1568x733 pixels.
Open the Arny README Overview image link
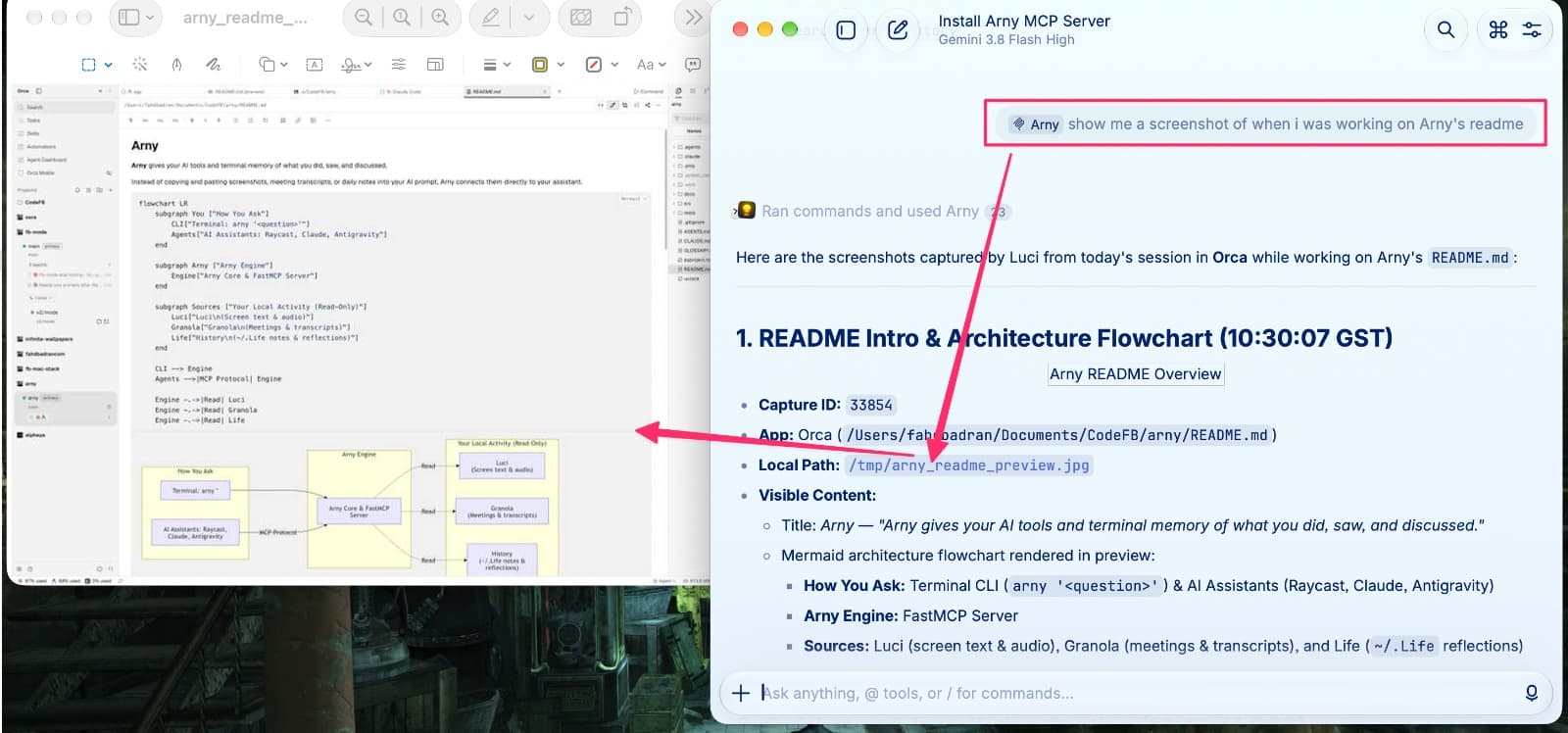1136,374
